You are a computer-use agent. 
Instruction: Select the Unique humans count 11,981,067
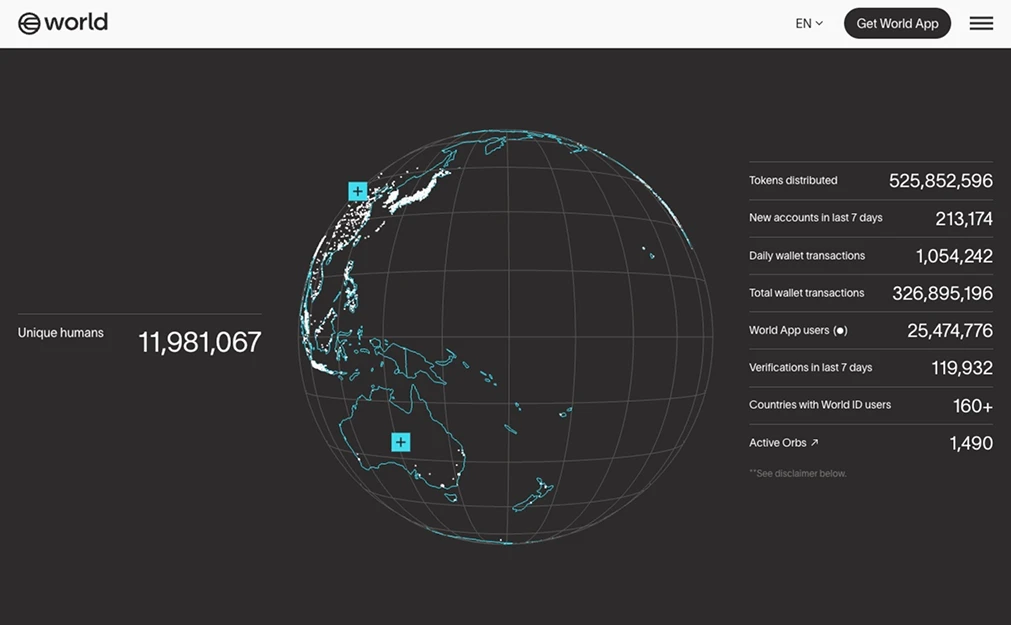200,342
